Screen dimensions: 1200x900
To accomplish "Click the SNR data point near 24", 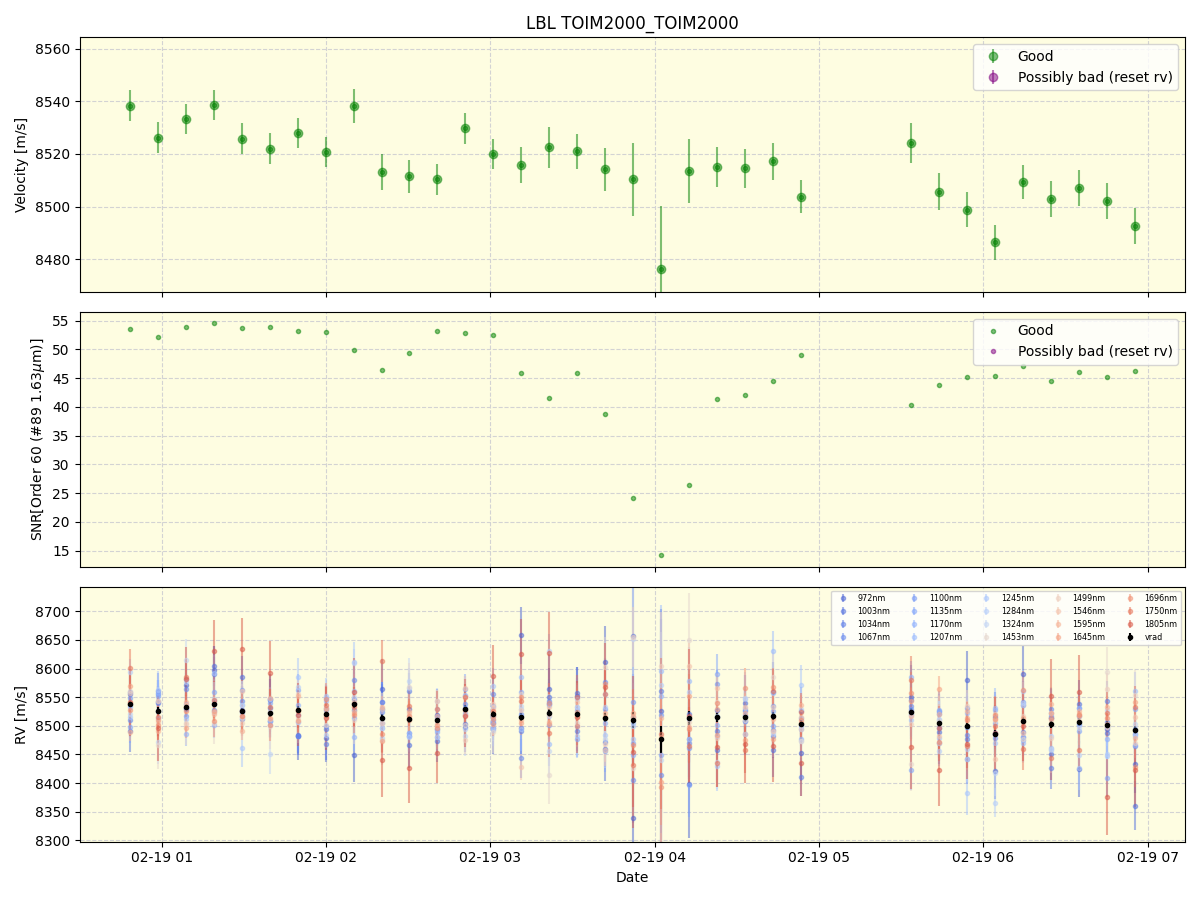I will click(x=633, y=498).
